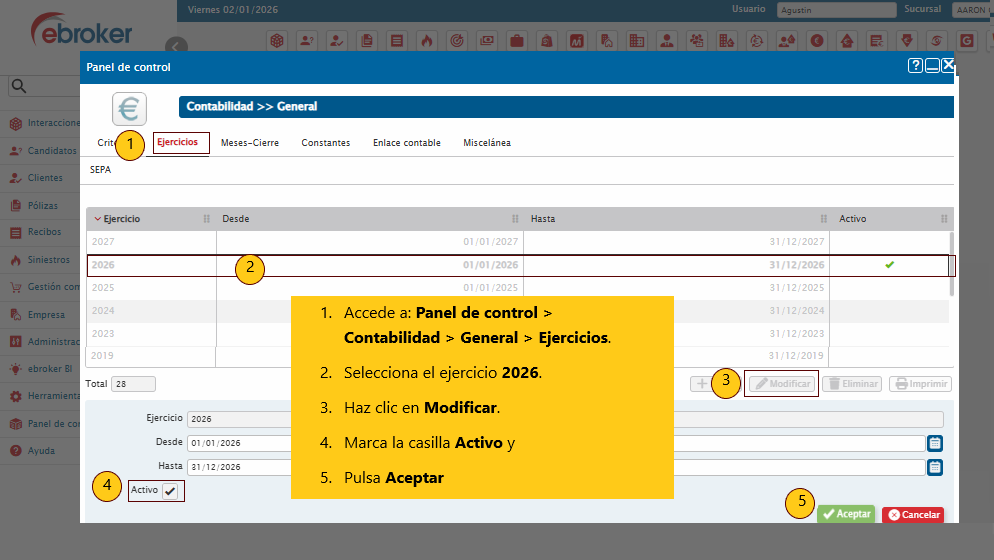Open calendar picker for Desde field
994x560 pixels.
(x=935, y=443)
